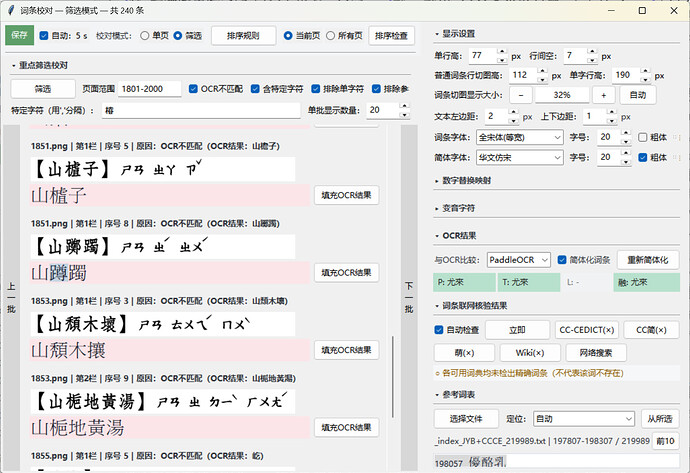Open the 词条字体 font dropdown
Image resolution: width=690 pixels, height=473 pixels.
coord(520,137)
